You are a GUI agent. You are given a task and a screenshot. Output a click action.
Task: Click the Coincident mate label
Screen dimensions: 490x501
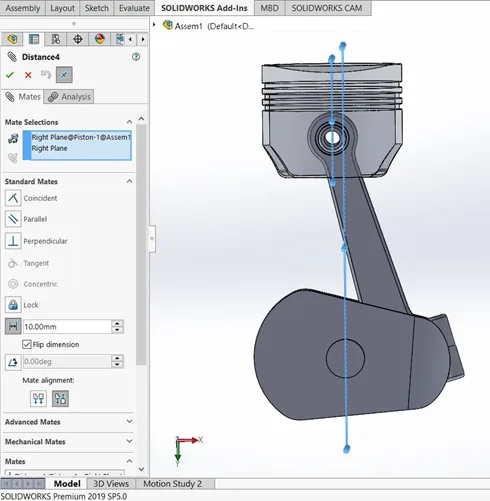tap(40, 198)
